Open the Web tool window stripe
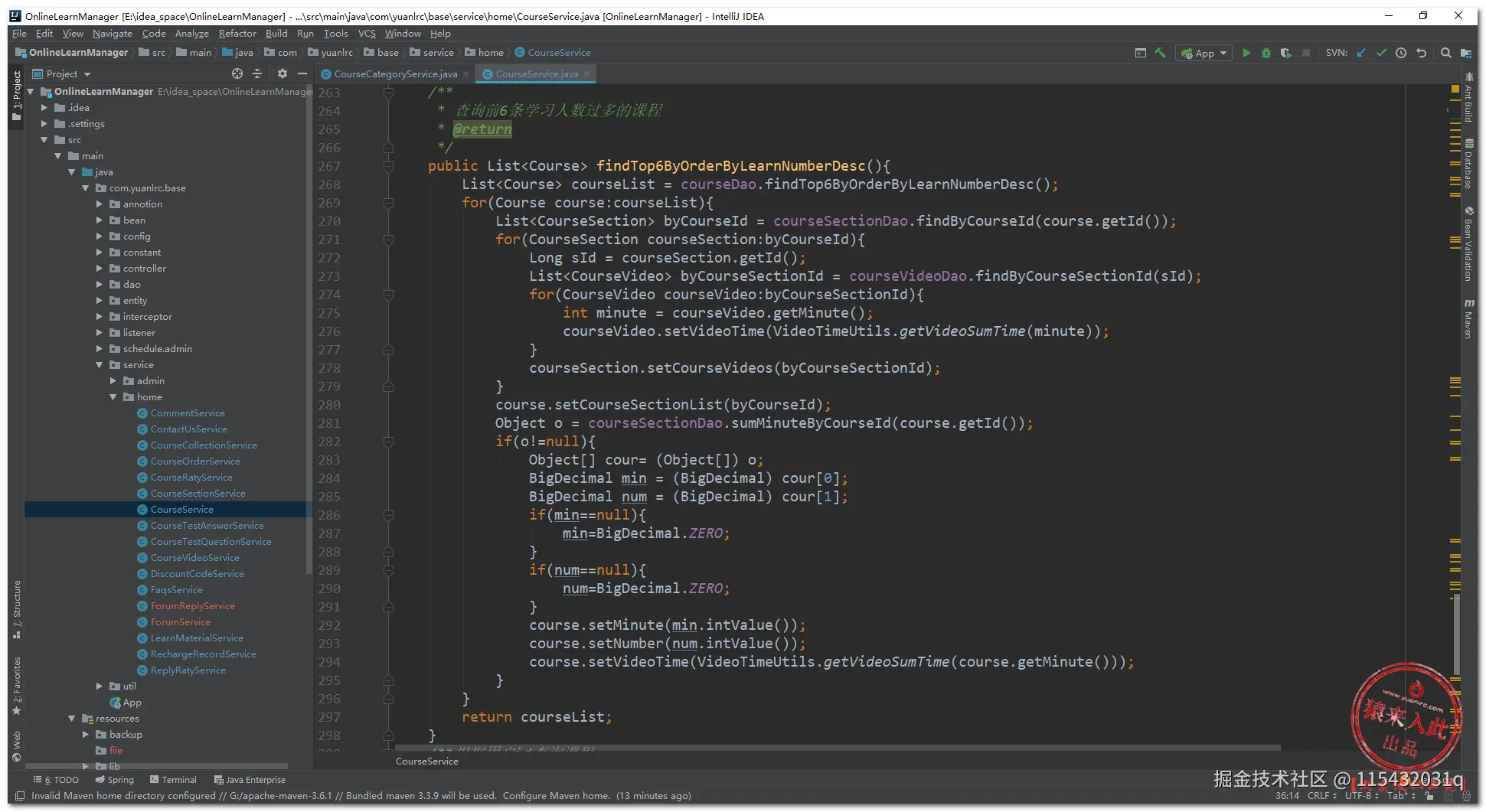The image size is (1486, 812). point(17,747)
